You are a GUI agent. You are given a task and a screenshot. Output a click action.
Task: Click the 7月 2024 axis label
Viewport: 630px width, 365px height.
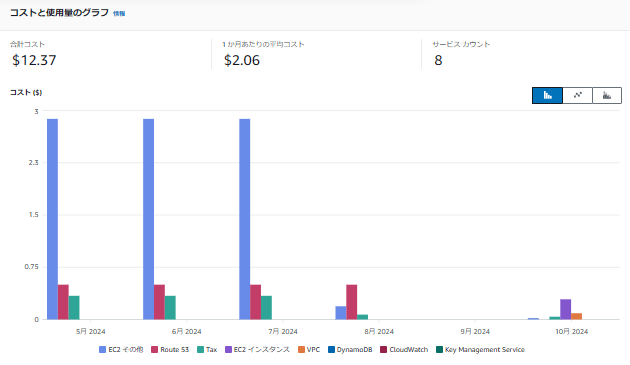pos(283,332)
